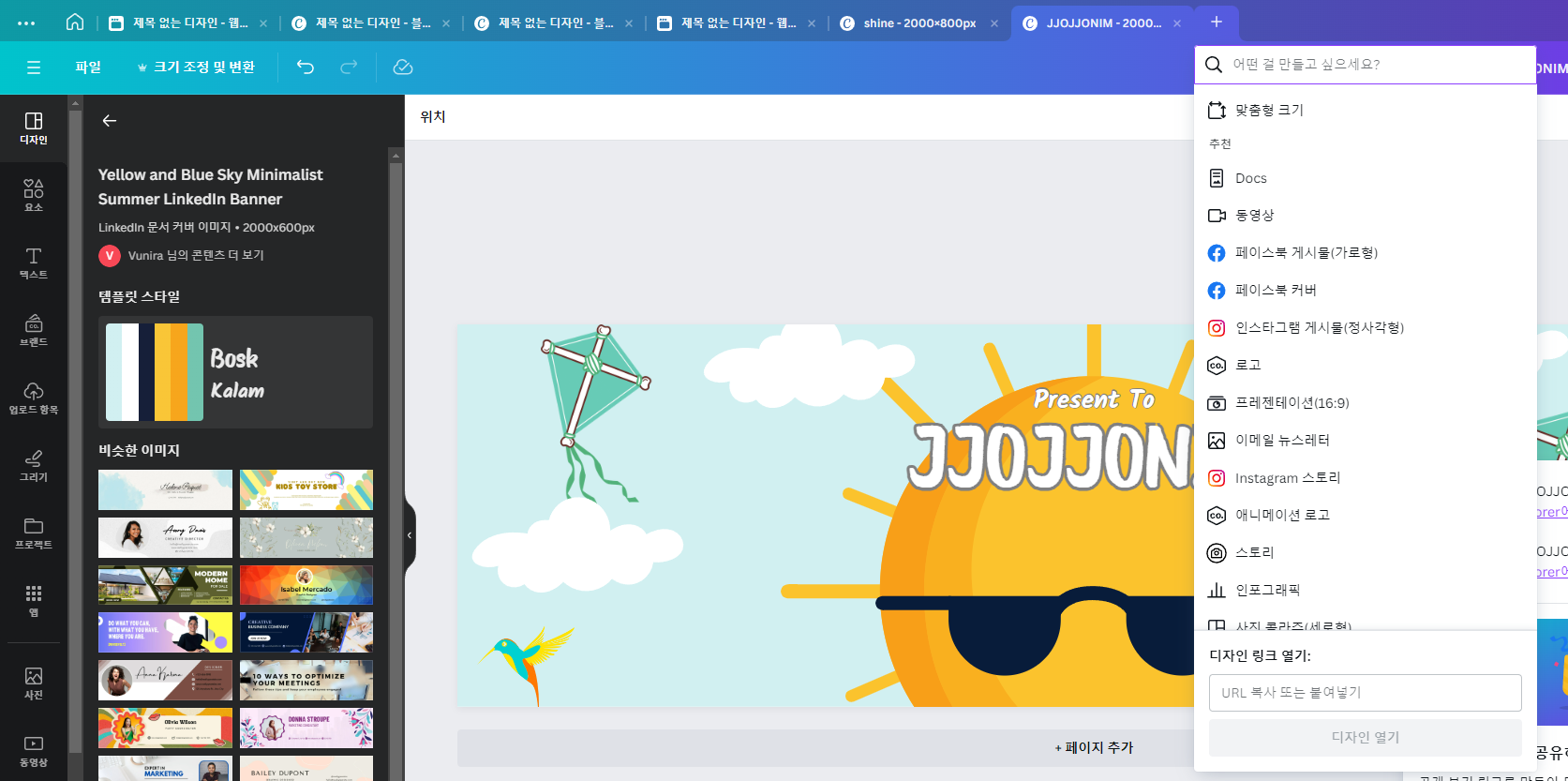This screenshot has height=781, width=1568.
Task: Select 맞춤형 크기 custom size option
Action: coord(1366,110)
